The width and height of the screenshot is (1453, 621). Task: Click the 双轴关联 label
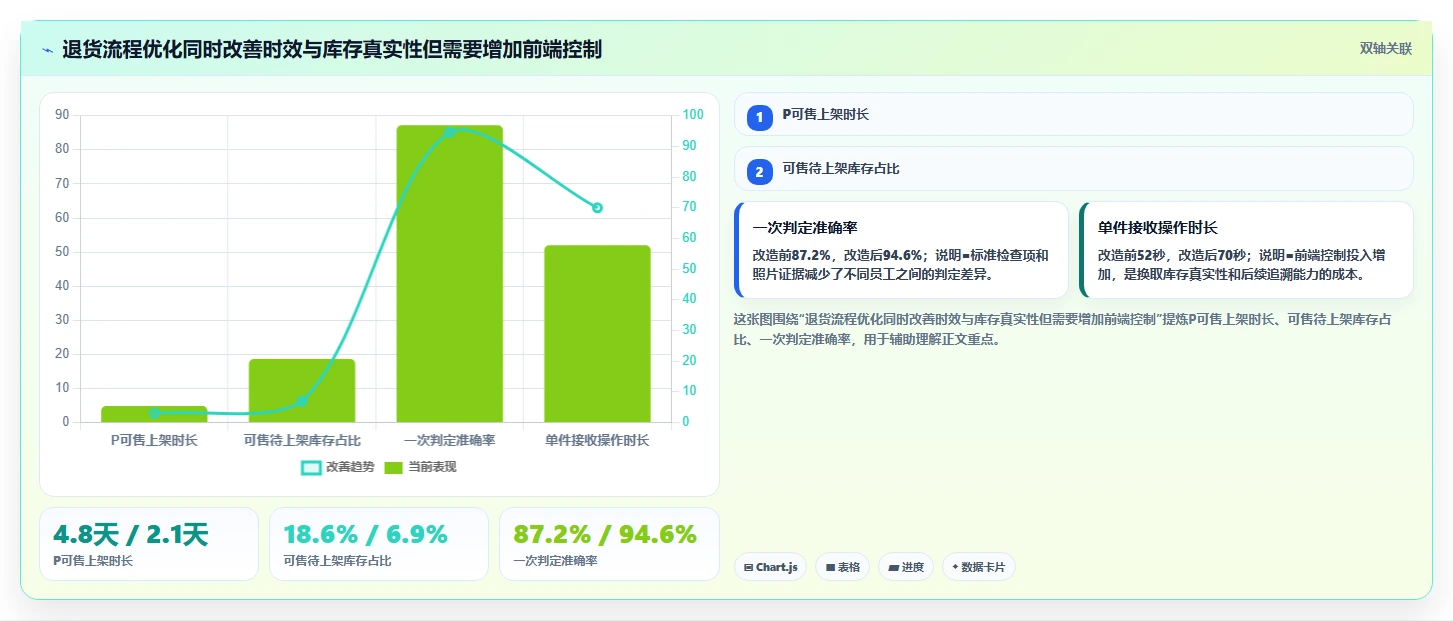(1385, 49)
